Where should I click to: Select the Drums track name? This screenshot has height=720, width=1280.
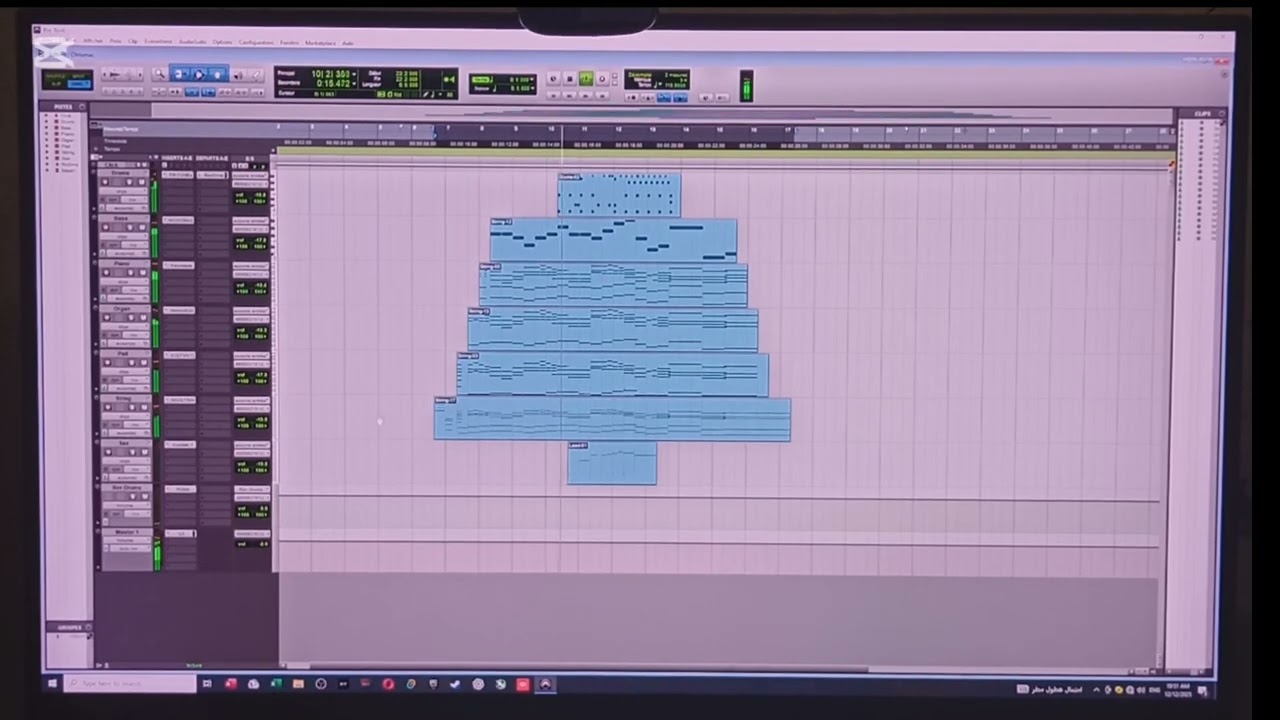click(x=121, y=172)
